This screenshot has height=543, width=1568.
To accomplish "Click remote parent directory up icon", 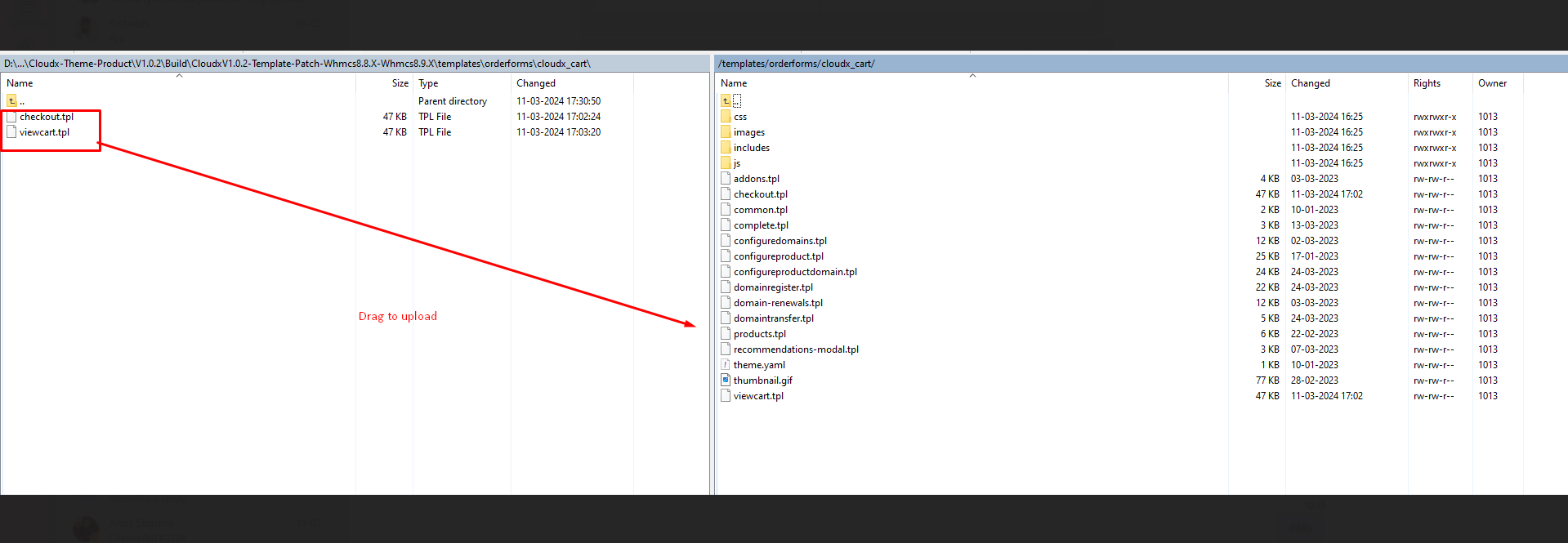I will pyautogui.click(x=726, y=101).
